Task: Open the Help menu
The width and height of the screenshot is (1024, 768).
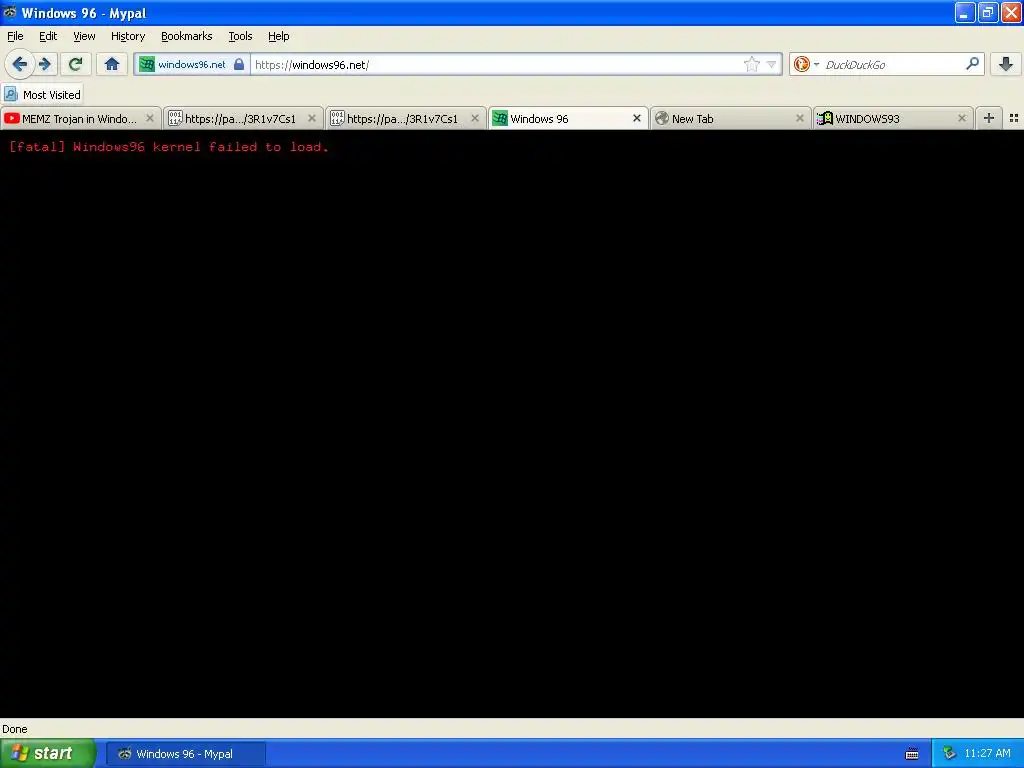Action: click(279, 37)
